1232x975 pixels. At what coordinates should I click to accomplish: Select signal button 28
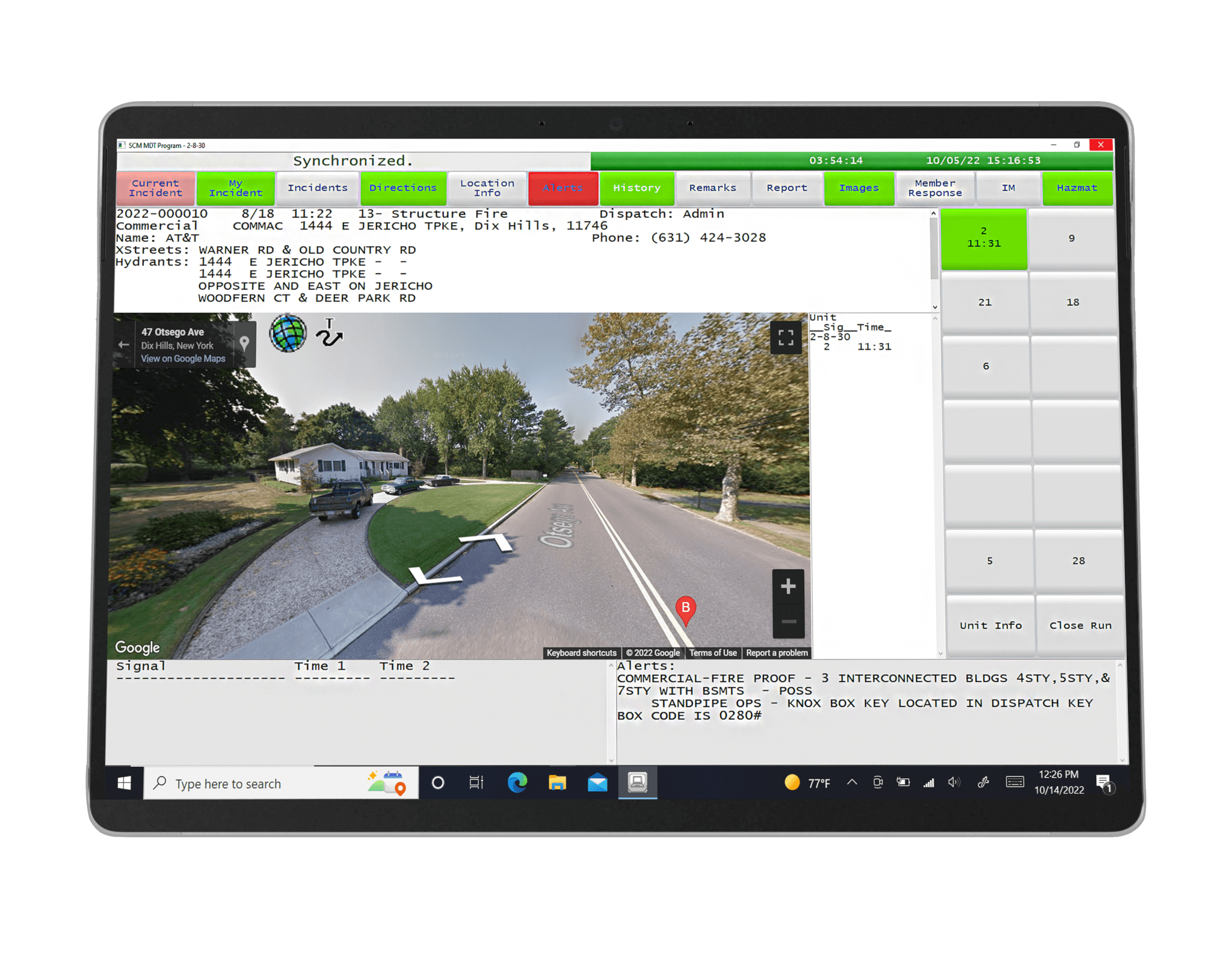(x=1079, y=561)
